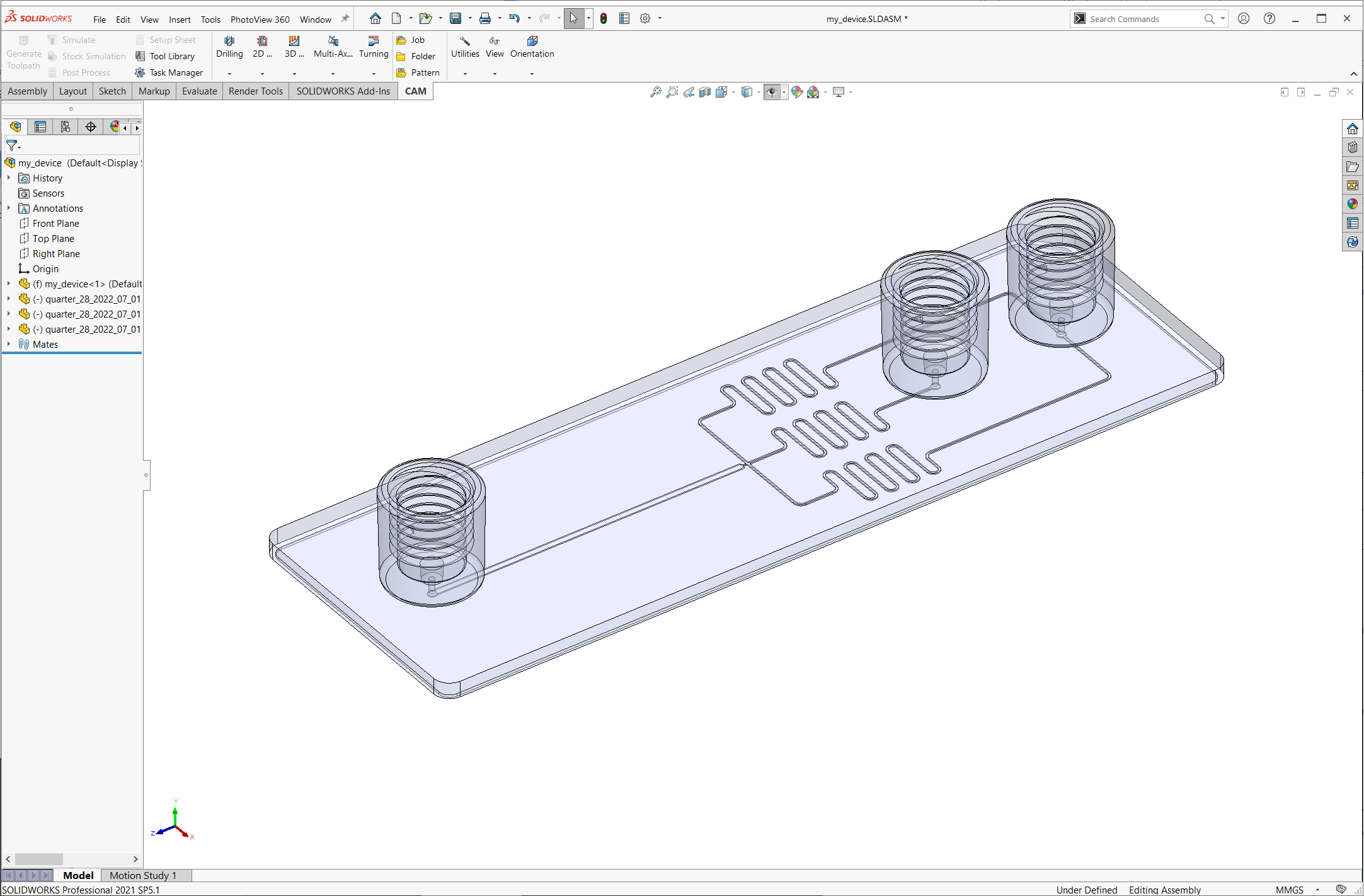Activate the Section View tool

[x=704, y=92]
